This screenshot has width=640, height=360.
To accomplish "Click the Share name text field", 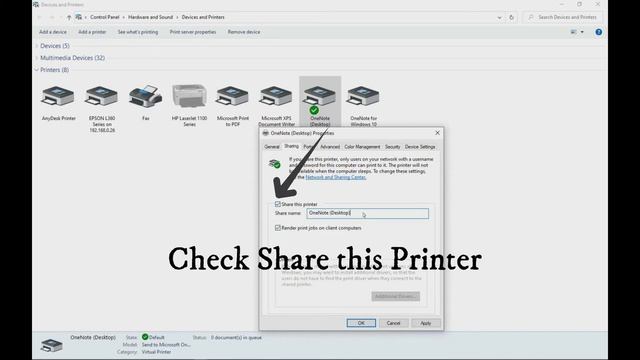I will click(368, 213).
